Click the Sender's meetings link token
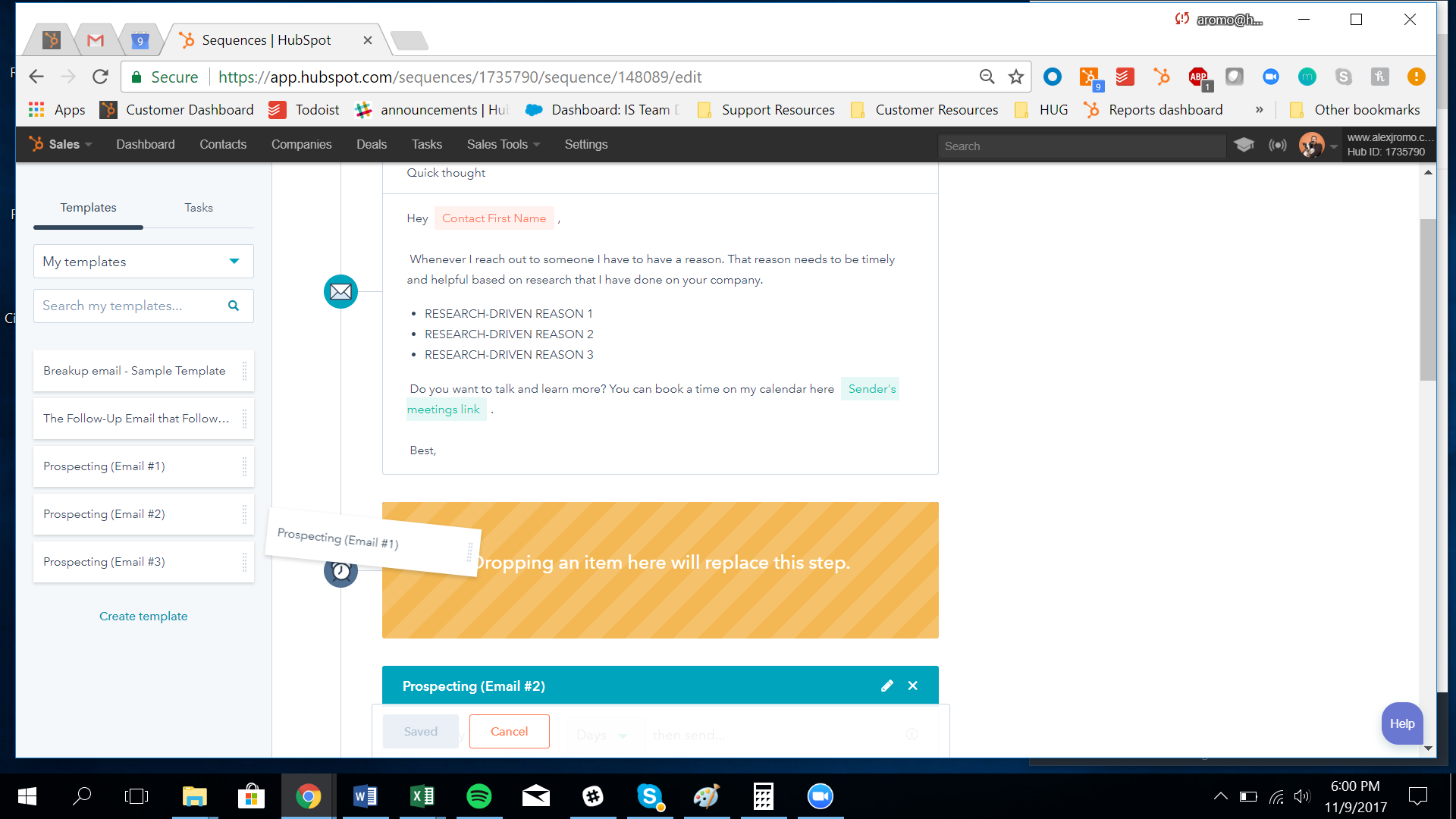 (651, 399)
